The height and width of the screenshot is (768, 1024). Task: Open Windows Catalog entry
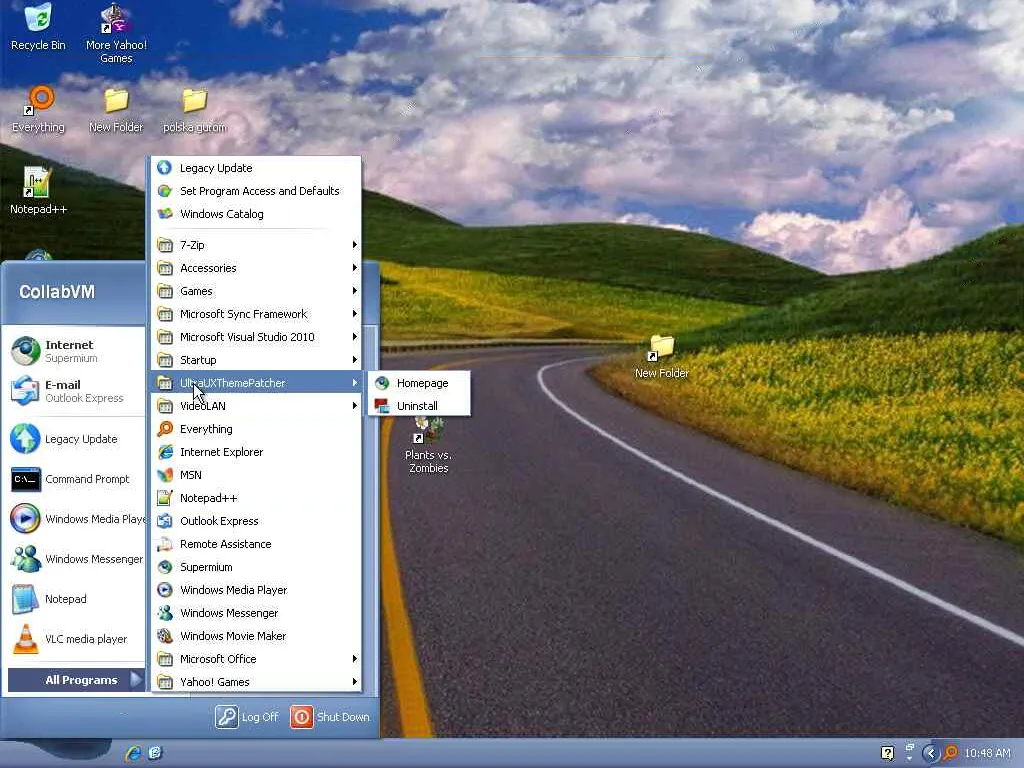point(257,214)
